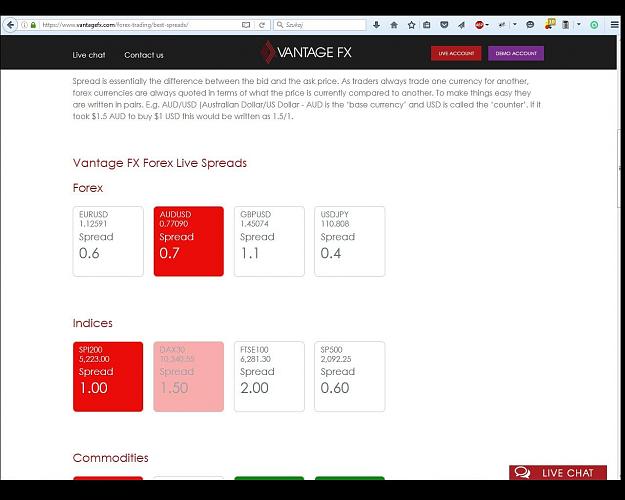
Task: Go back with the browser back arrow
Action: (x=10, y=25)
